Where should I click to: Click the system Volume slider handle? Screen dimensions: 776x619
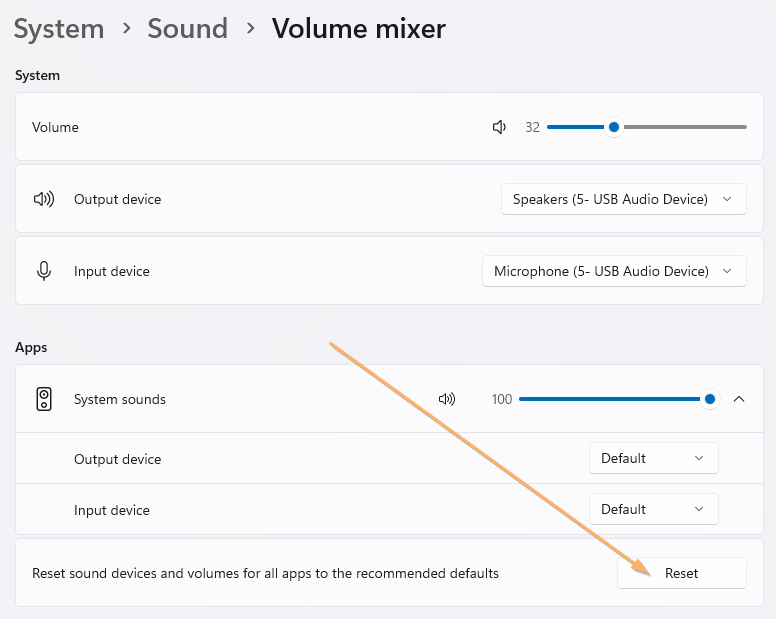click(614, 127)
